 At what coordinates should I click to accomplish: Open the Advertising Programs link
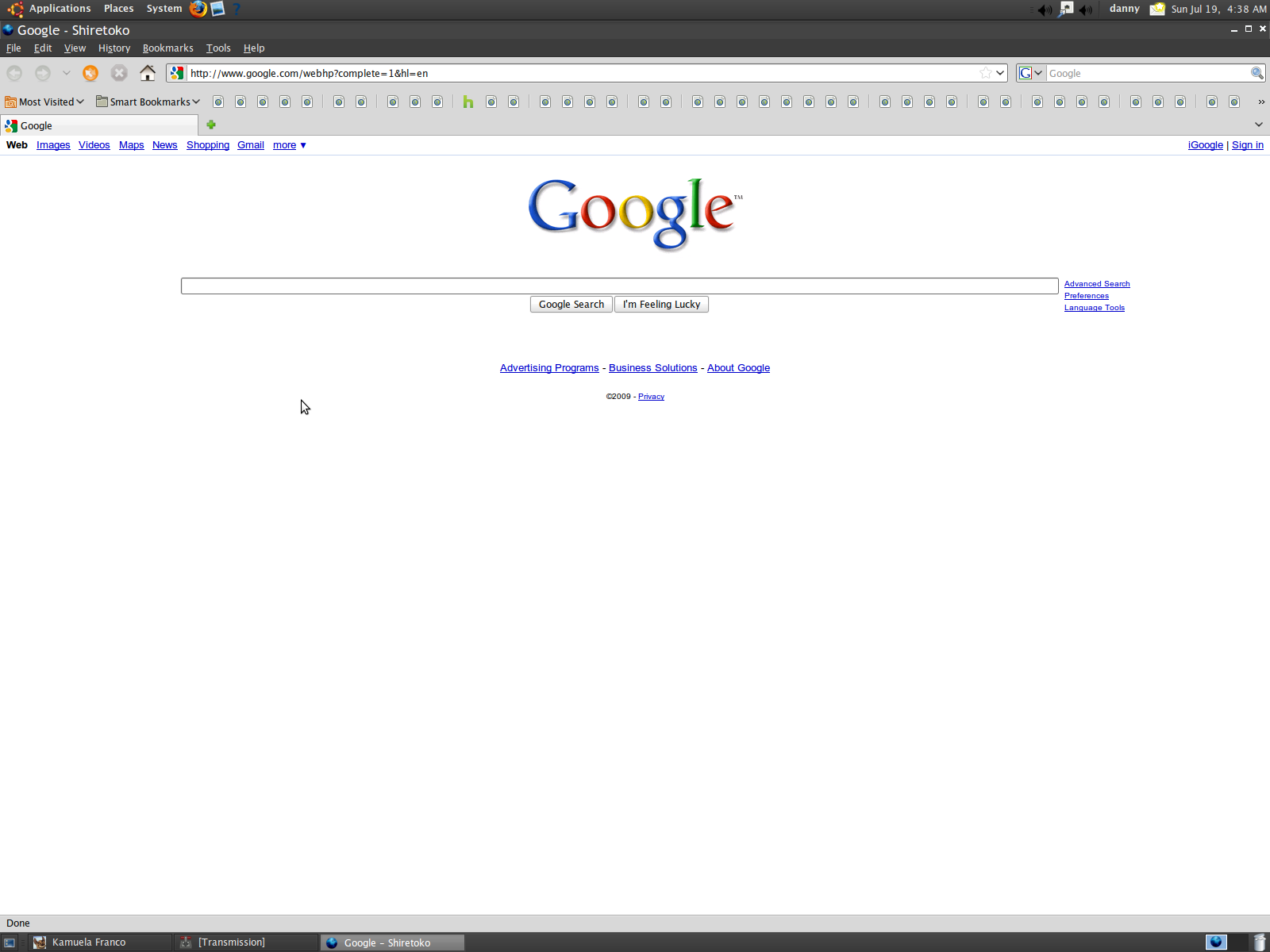click(x=549, y=368)
